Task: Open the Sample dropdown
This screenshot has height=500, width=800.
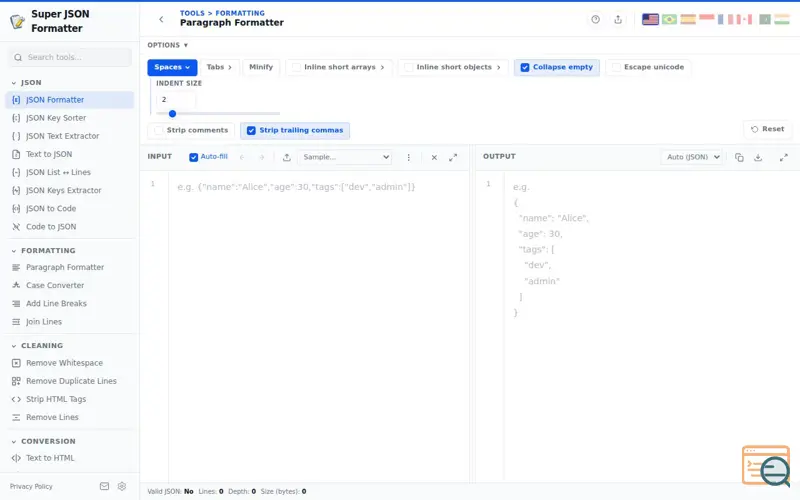Action: pos(345,157)
